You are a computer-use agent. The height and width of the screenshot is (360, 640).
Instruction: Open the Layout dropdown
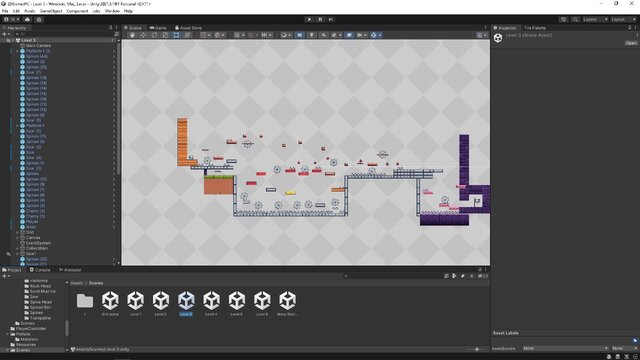tap(623, 19)
